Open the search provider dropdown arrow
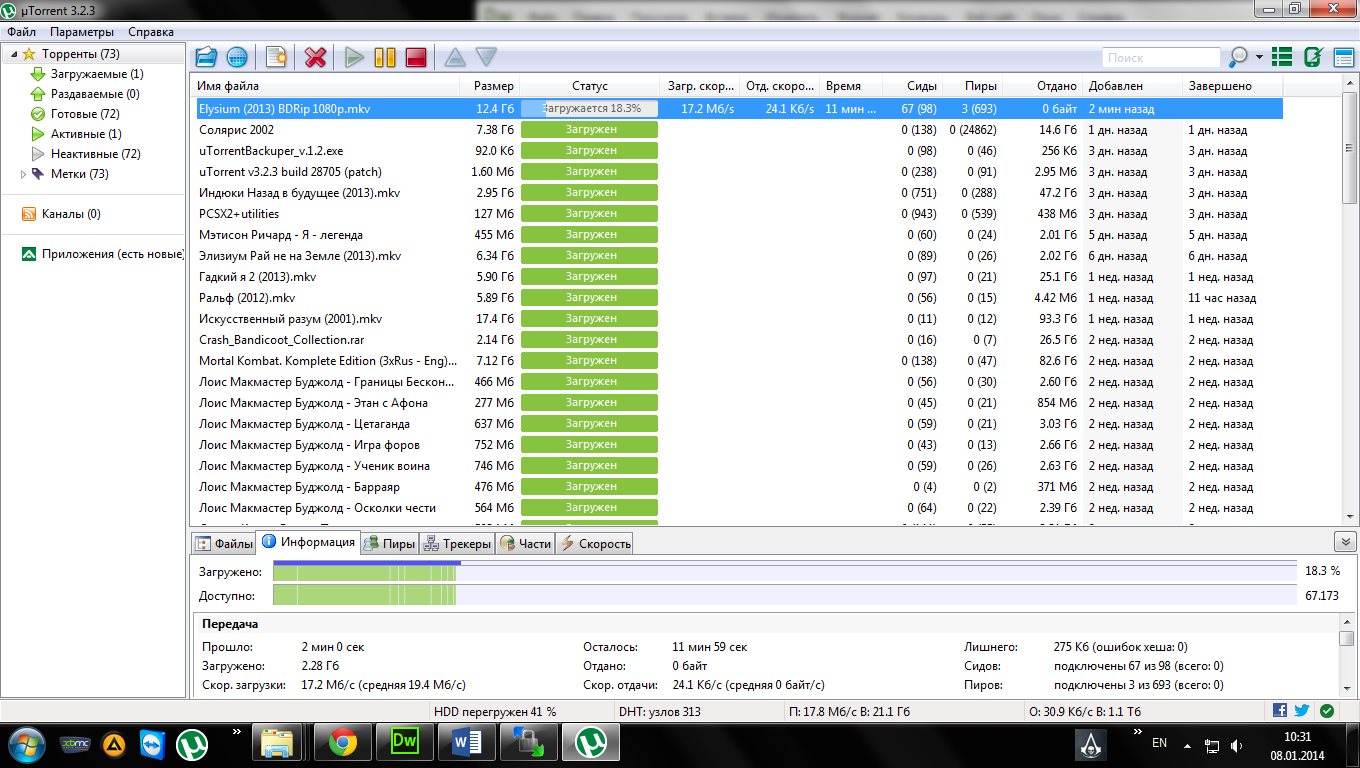This screenshot has height=768, width=1360. click(x=1259, y=57)
